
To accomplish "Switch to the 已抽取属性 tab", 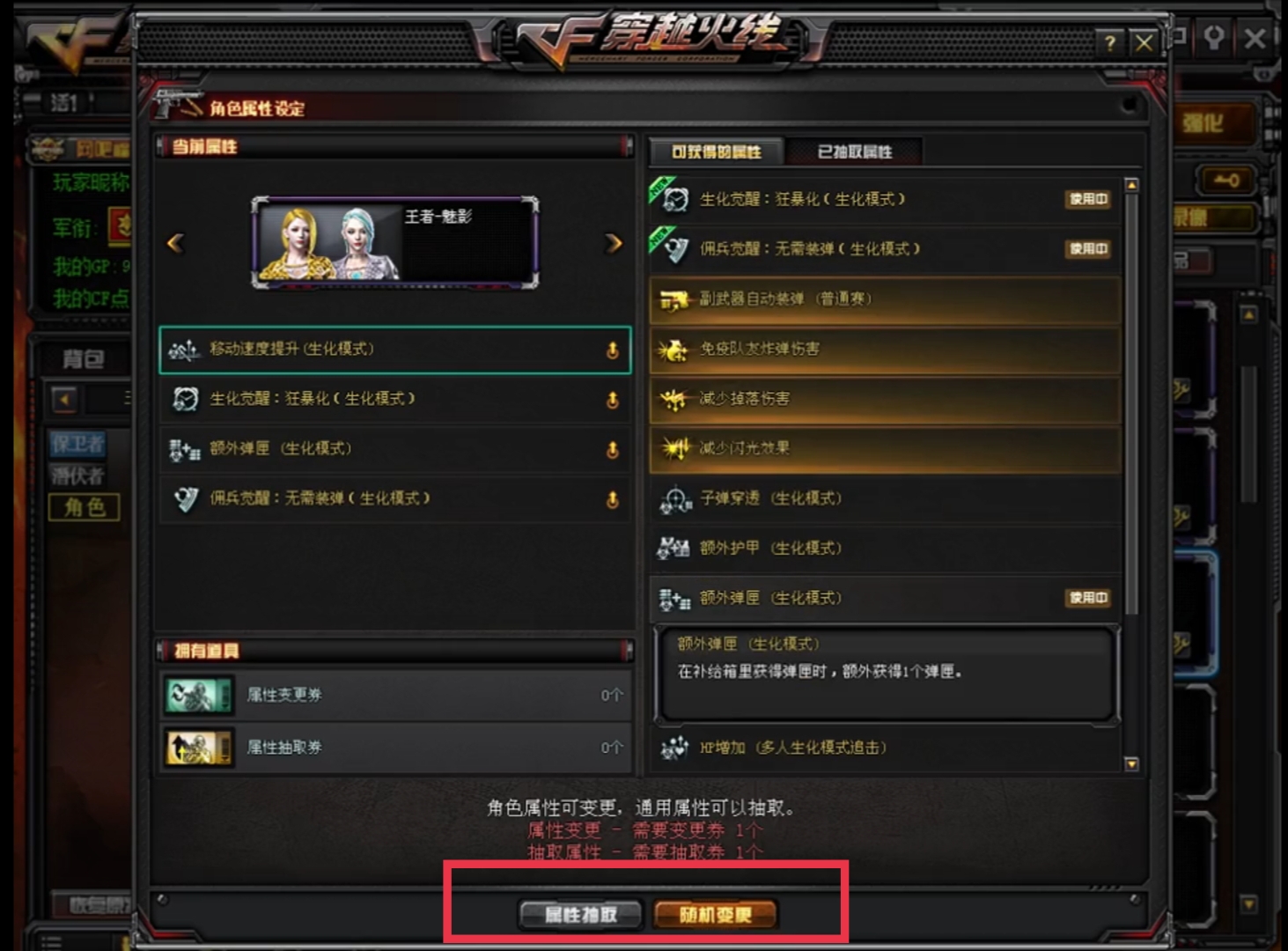I will coord(855,151).
